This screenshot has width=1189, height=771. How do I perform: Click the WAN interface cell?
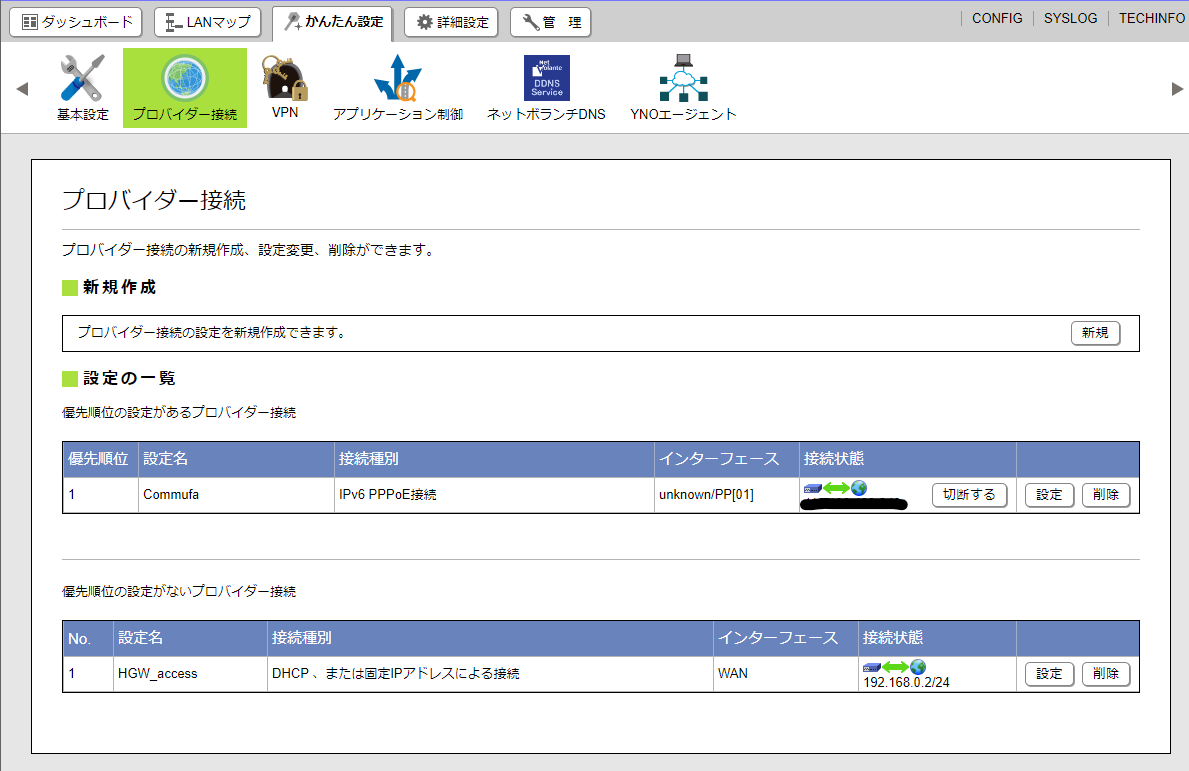coord(786,674)
